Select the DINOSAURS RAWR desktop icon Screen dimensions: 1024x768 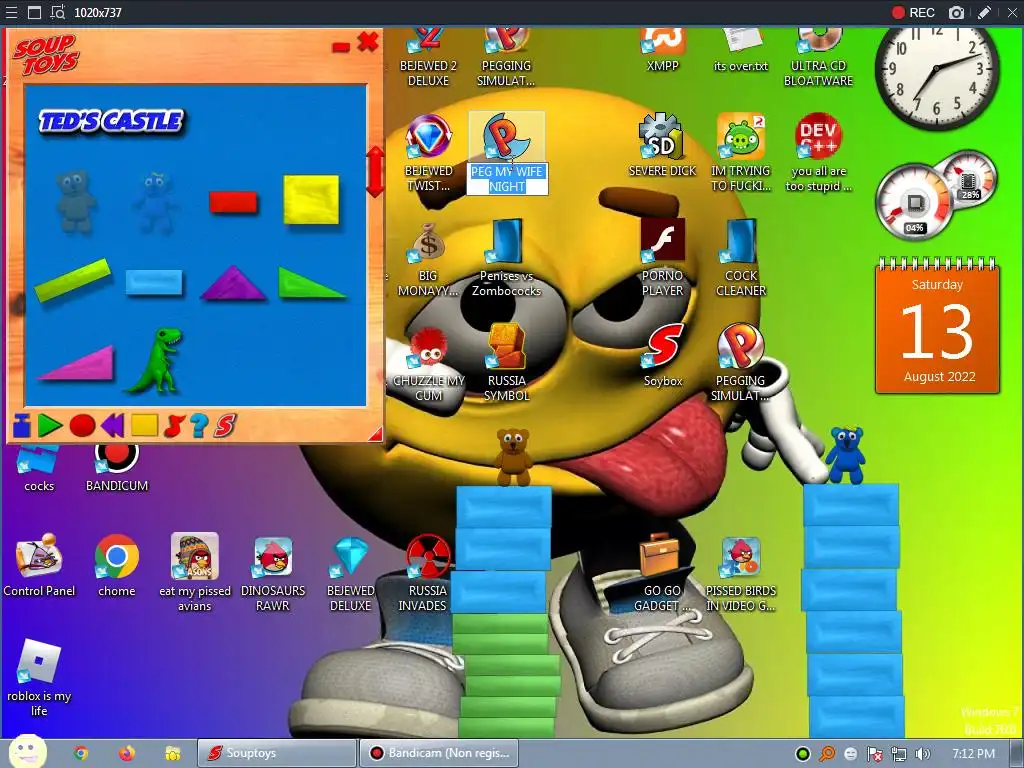click(273, 573)
